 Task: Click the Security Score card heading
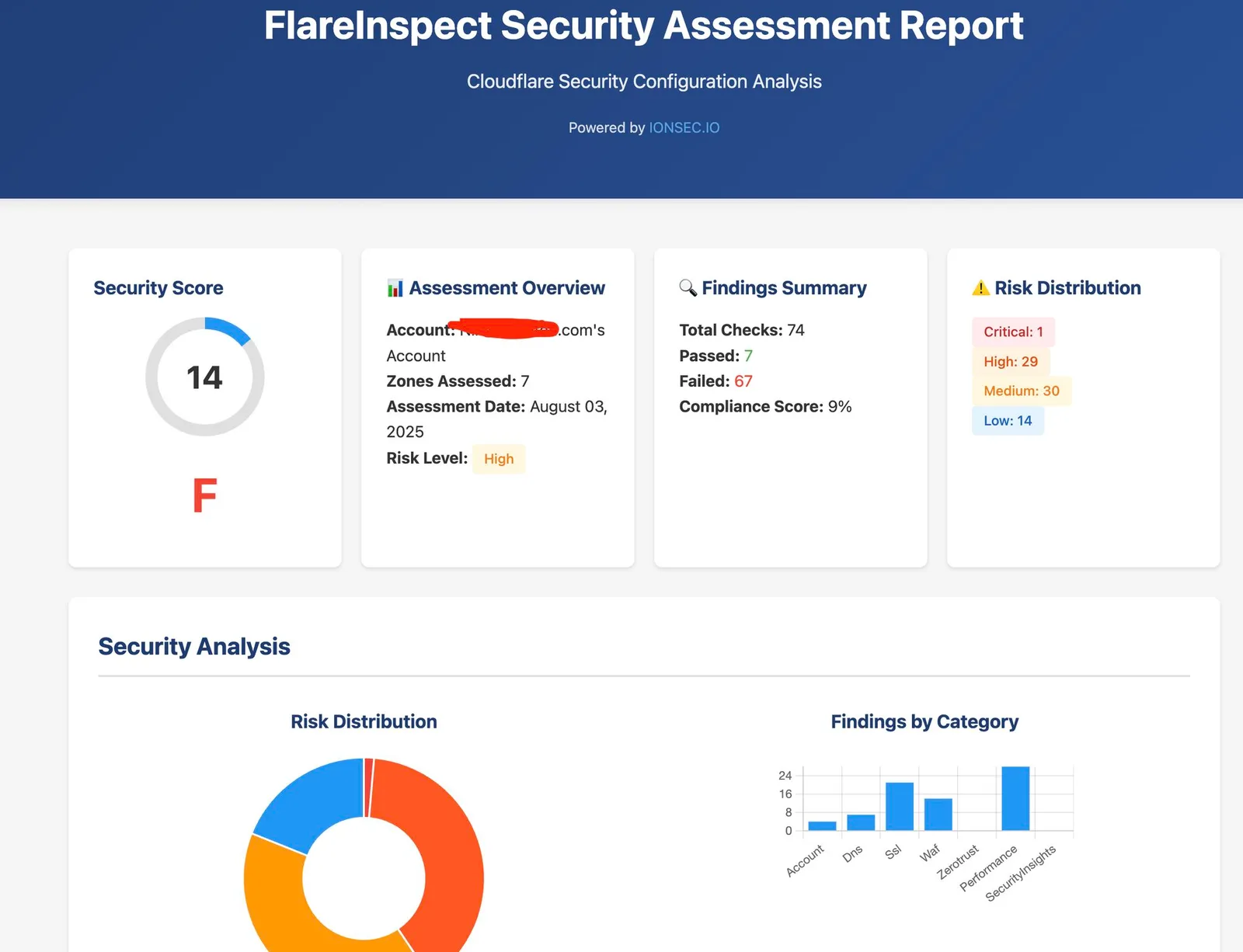(x=158, y=288)
